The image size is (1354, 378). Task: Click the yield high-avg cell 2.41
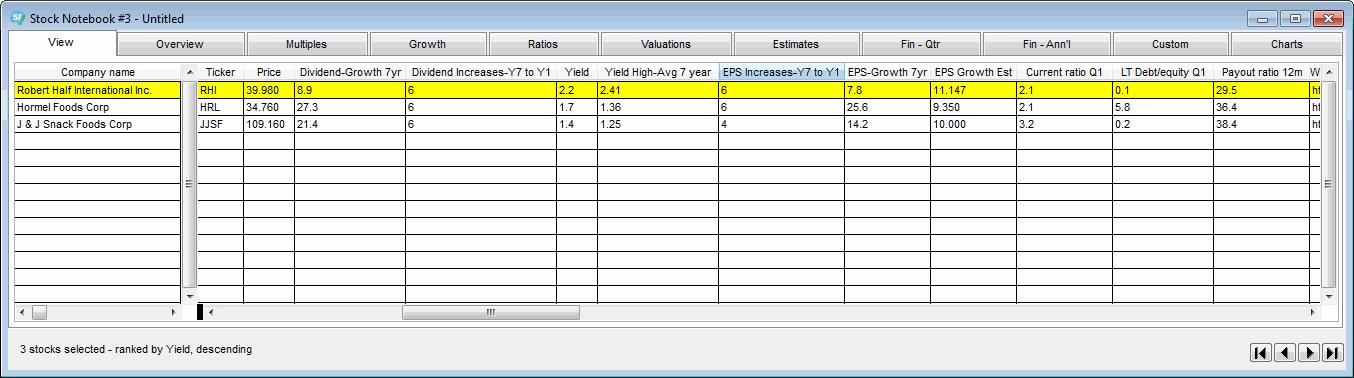click(x=658, y=90)
